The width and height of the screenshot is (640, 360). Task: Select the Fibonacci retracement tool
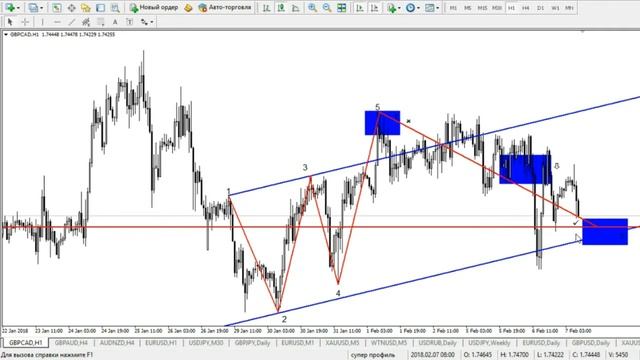pos(100,22)
